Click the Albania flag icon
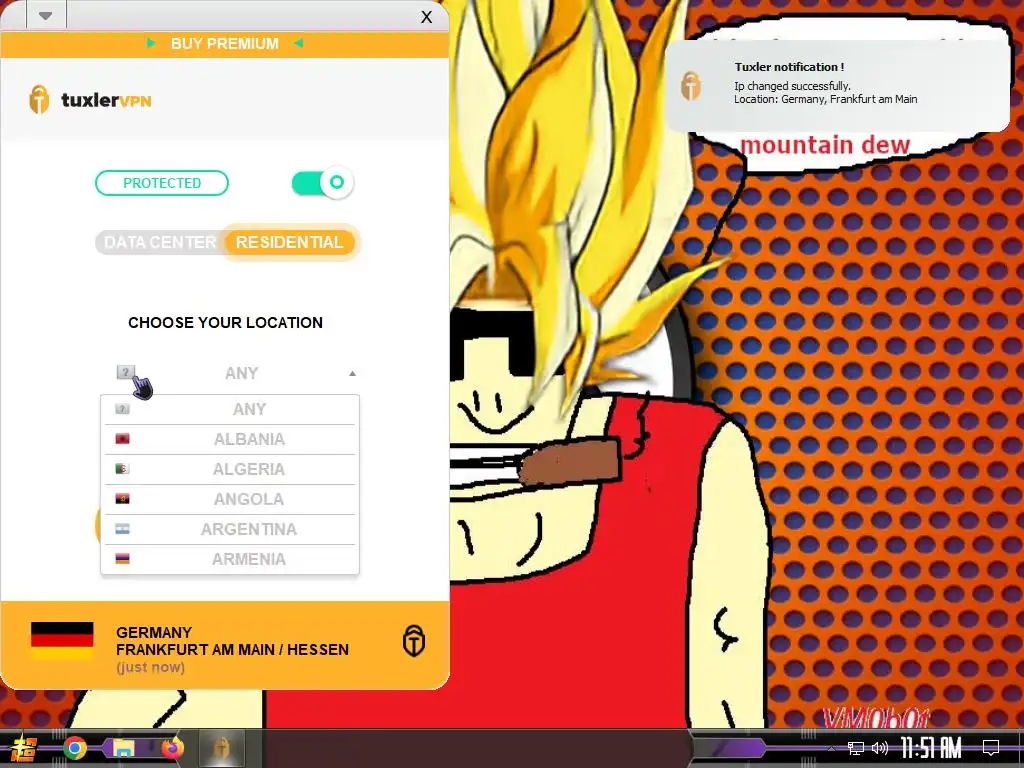 122,439
